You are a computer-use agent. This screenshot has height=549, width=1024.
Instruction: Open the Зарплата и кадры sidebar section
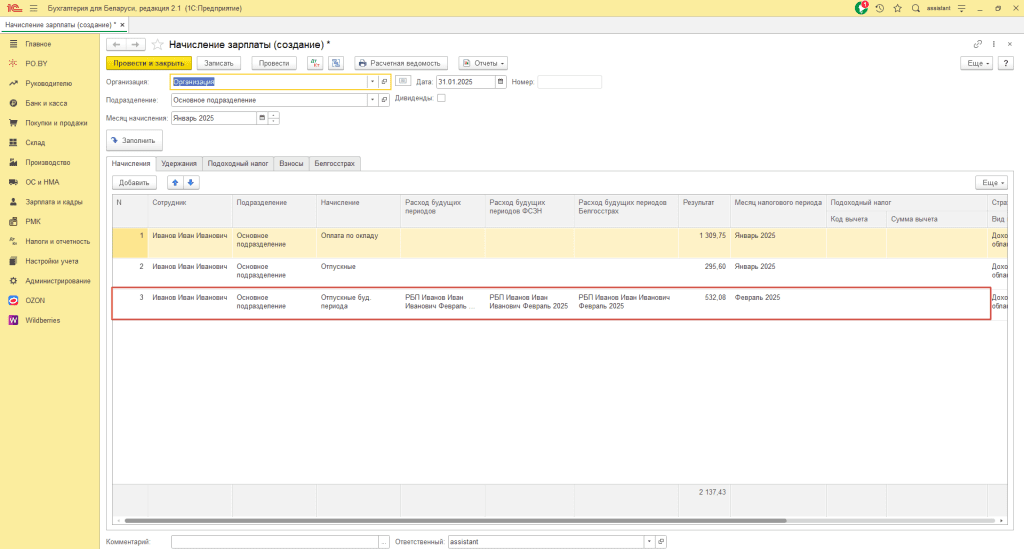point(54,202)
